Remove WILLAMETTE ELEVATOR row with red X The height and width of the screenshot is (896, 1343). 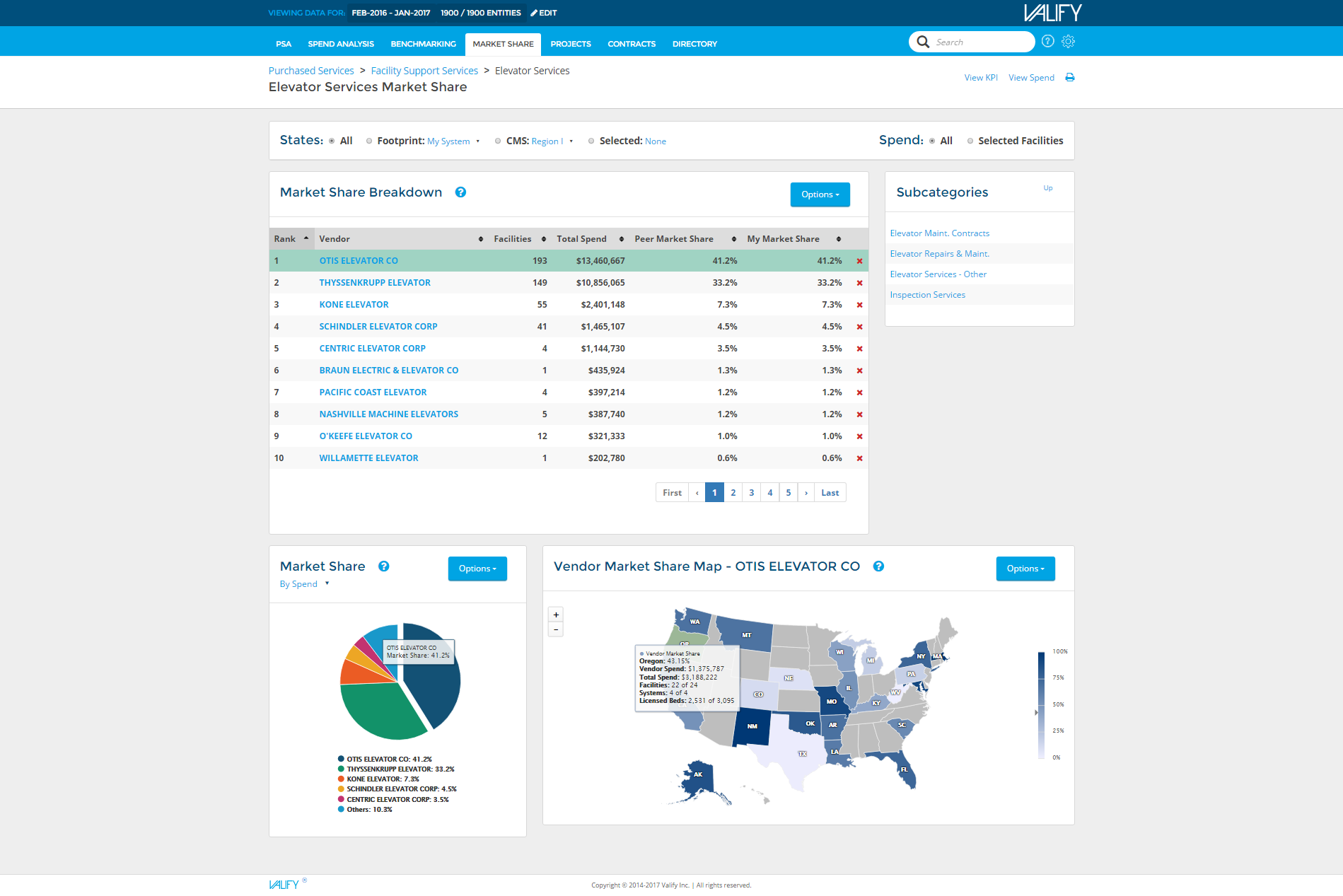(x=859, y=458)
